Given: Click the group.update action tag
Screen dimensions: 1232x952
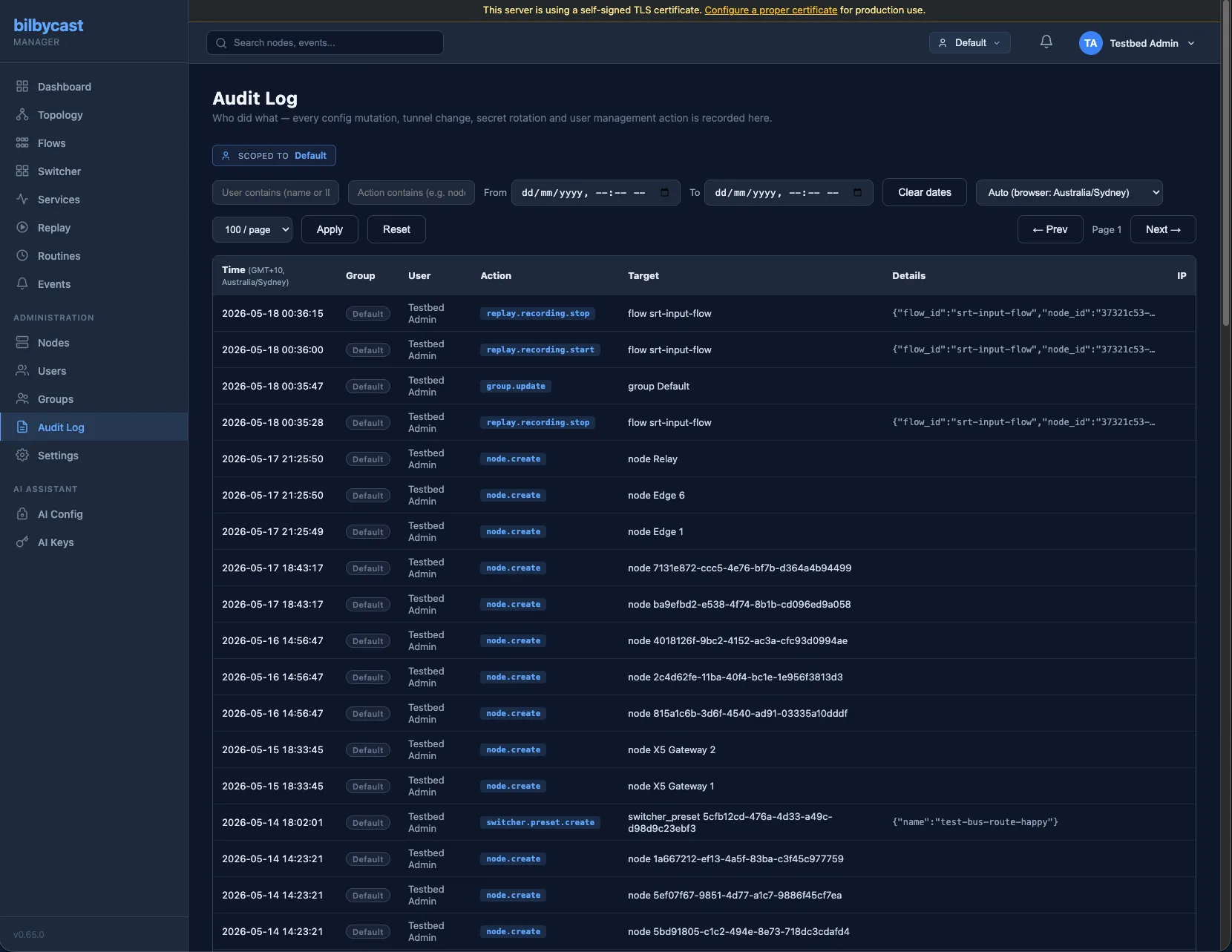Looking at the screenshot, I should (x=516, y=387).
